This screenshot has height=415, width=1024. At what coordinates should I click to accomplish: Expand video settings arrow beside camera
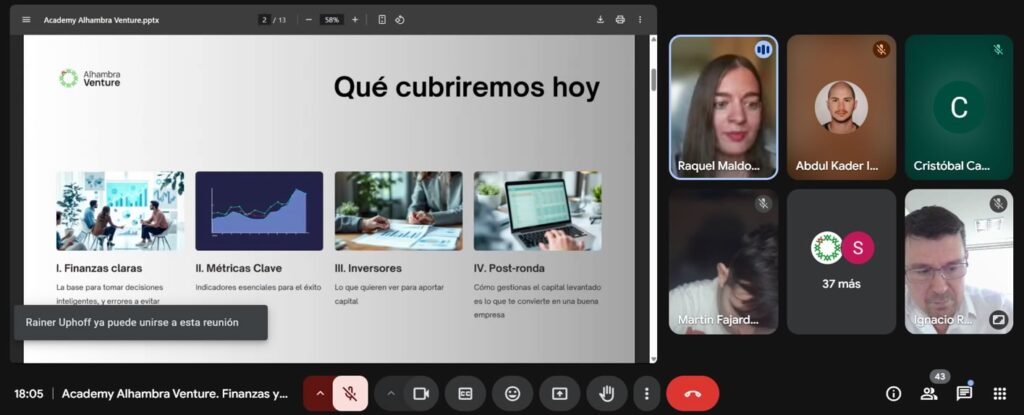pyautogui.click(x=391, y=394)
